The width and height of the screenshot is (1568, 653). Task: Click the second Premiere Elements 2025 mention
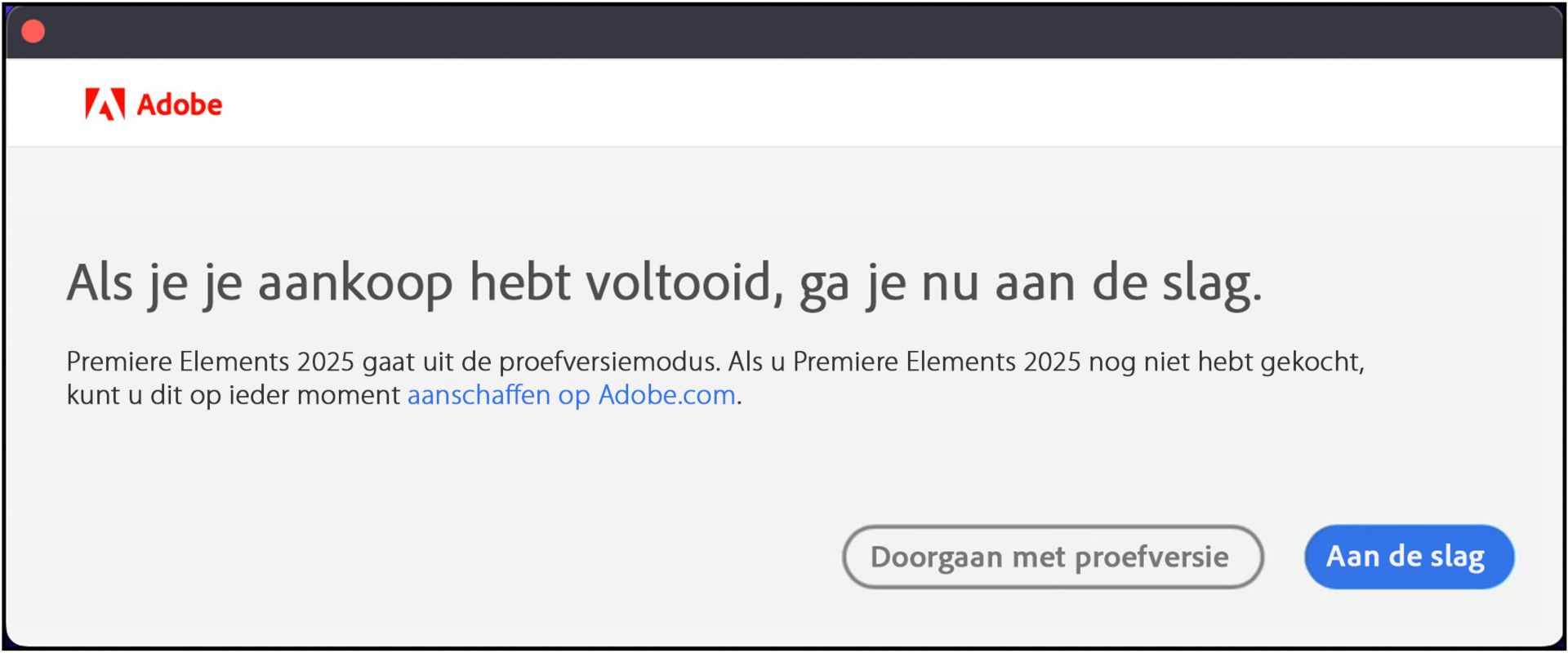point(937,362)
